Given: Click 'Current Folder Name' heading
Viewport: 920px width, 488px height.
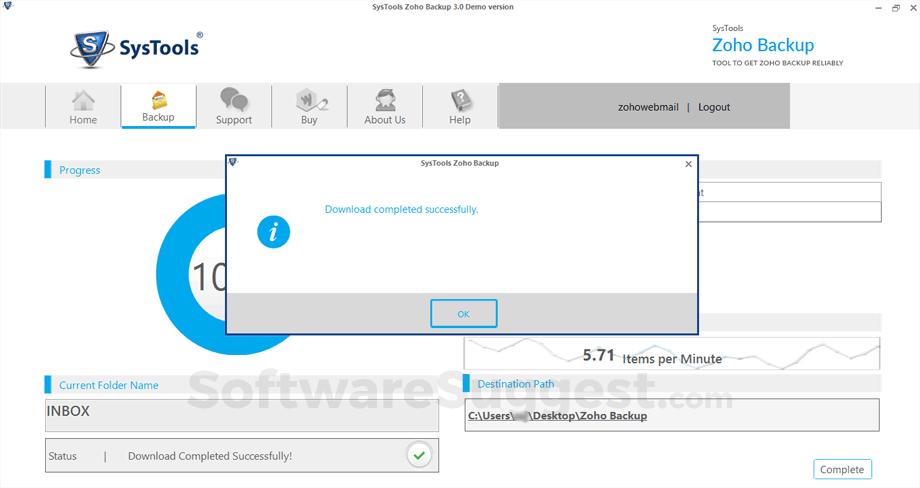Looking at the screenshot, I should 109,385.
